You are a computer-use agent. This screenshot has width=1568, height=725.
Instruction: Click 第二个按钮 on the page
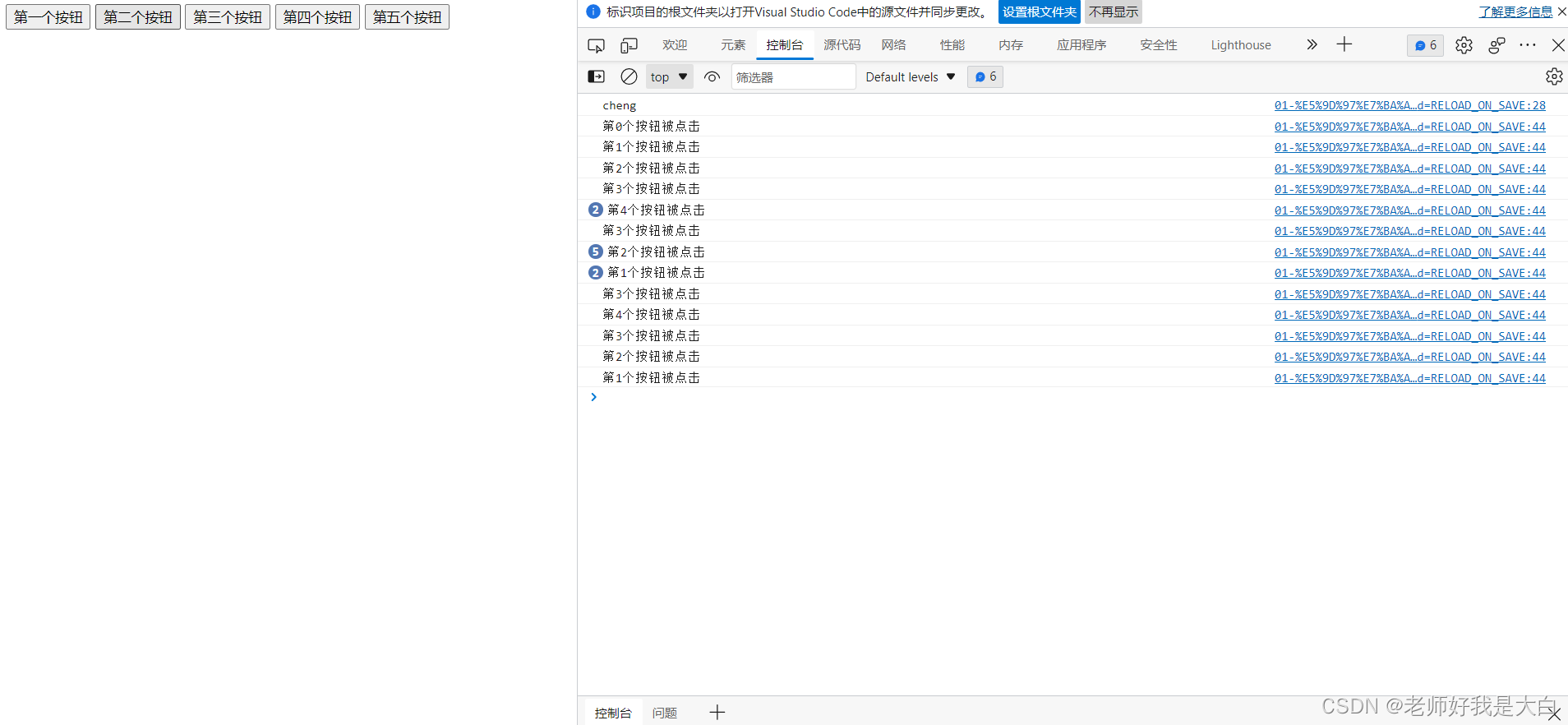(138, 17)
